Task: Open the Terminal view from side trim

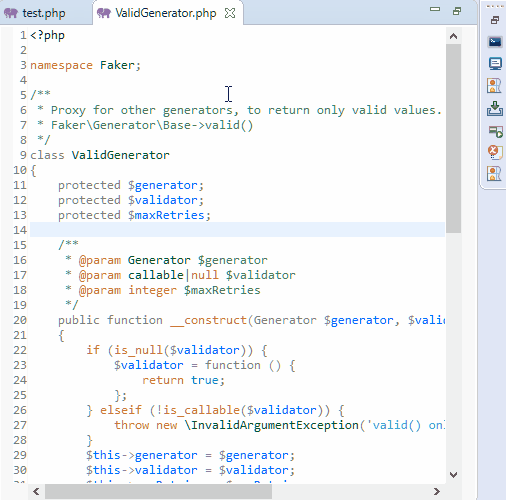Action: tap(495, 42)
